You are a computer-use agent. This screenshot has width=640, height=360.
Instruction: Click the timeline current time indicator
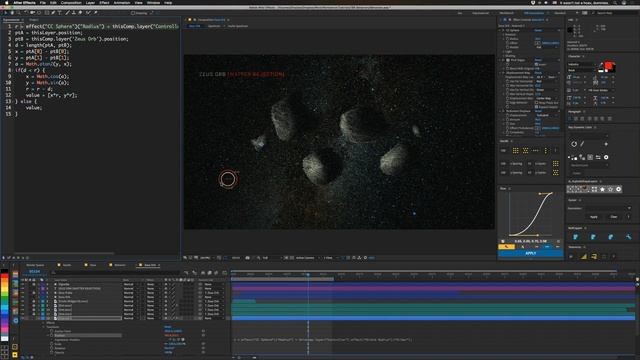tap(308, 275)
